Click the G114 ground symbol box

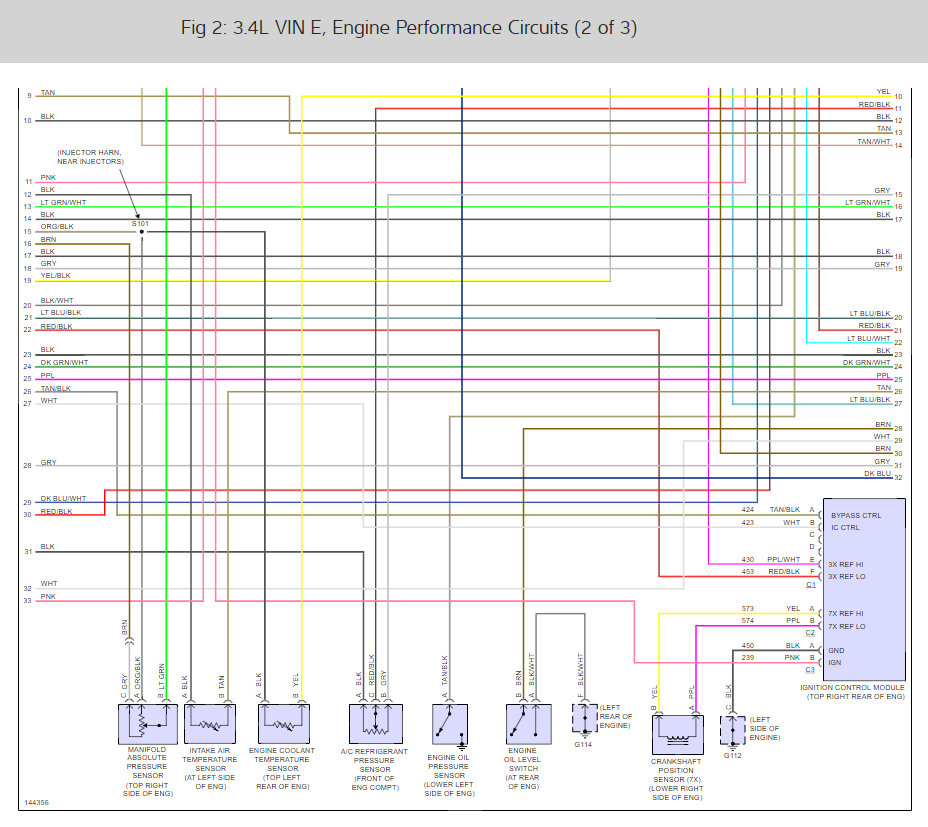(x=585, y=718)
